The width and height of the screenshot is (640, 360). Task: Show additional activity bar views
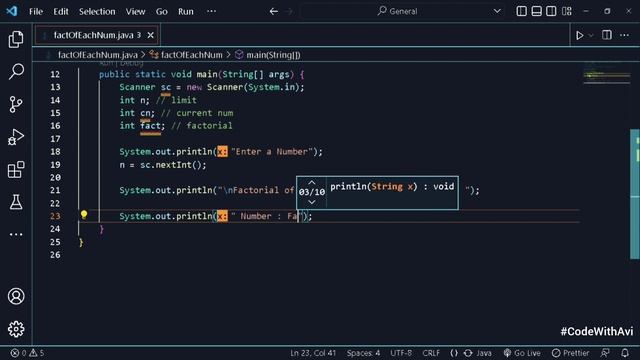16,234
